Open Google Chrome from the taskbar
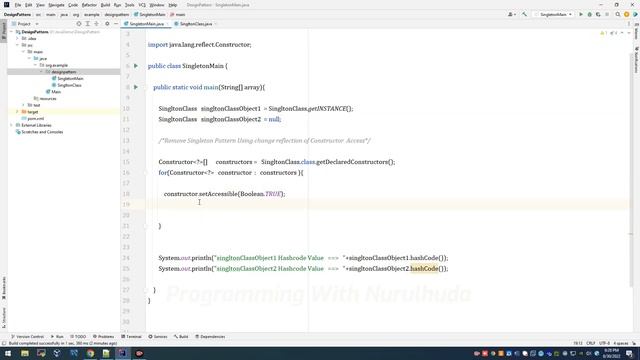The height and width of the screenshot is (360, 640). pyautogui.click(x=90, y=353)
